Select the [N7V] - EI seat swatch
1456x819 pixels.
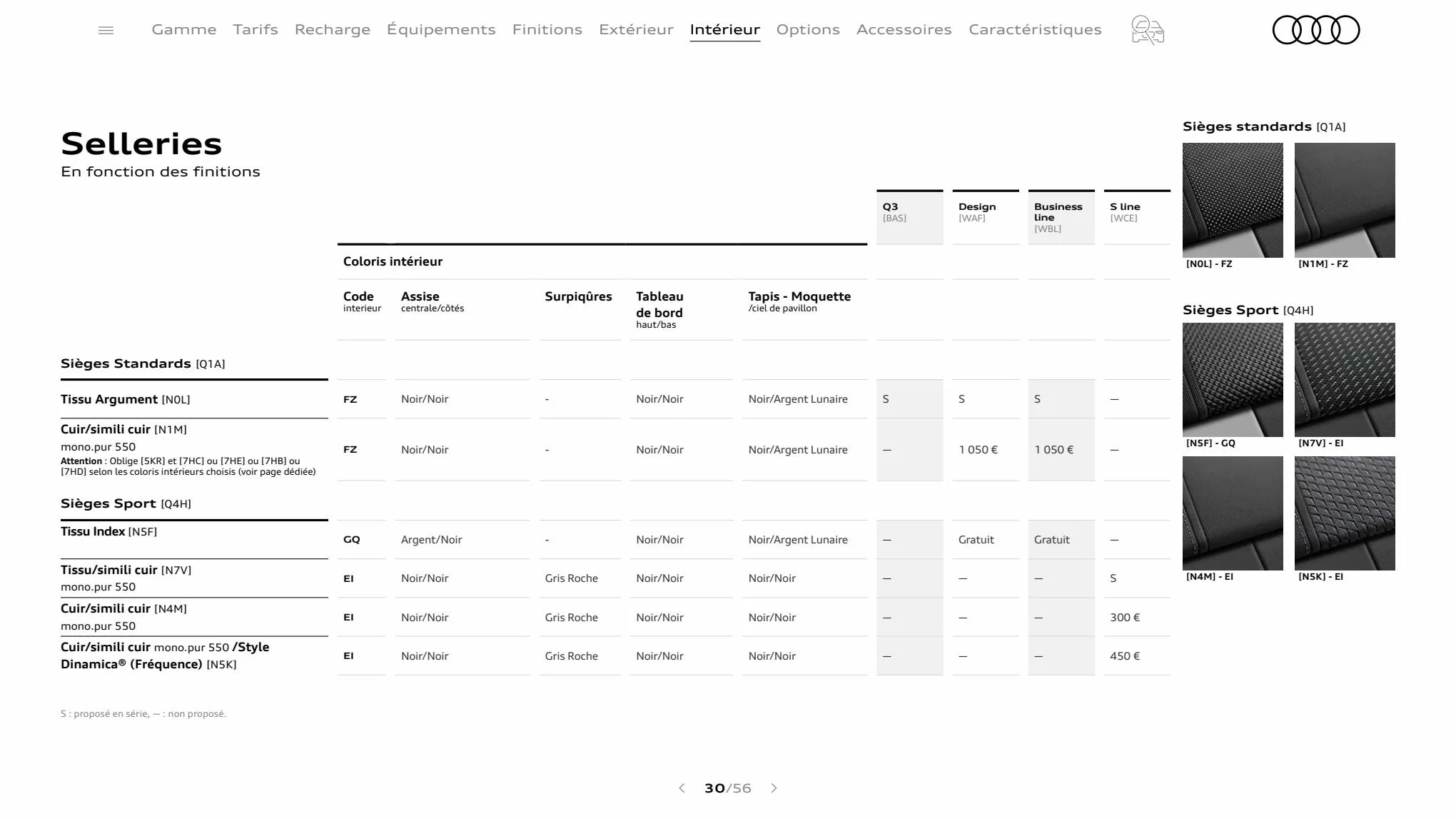(x=1345, y=380)
